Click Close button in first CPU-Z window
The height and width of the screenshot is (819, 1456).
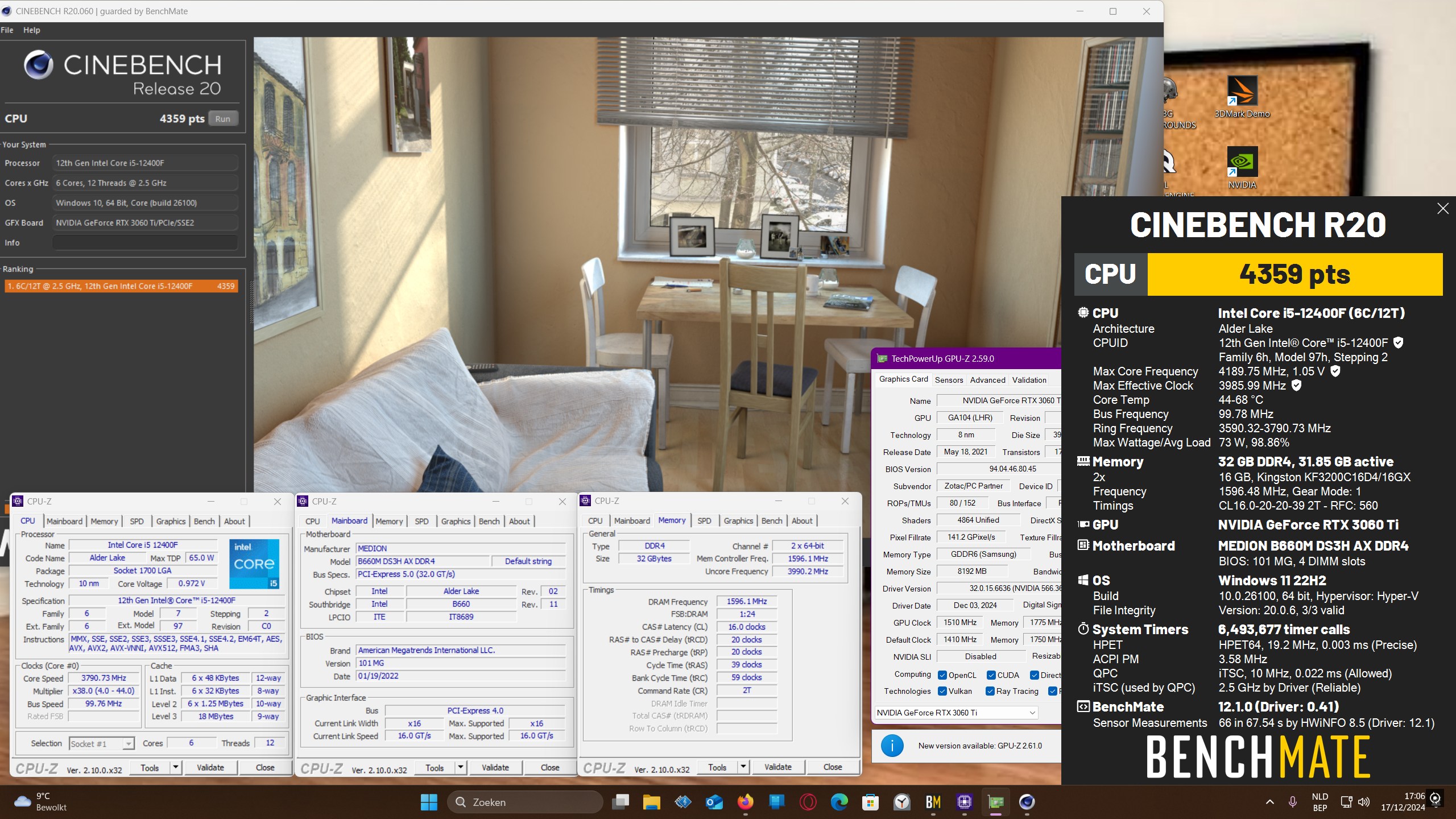click(265, 767)
